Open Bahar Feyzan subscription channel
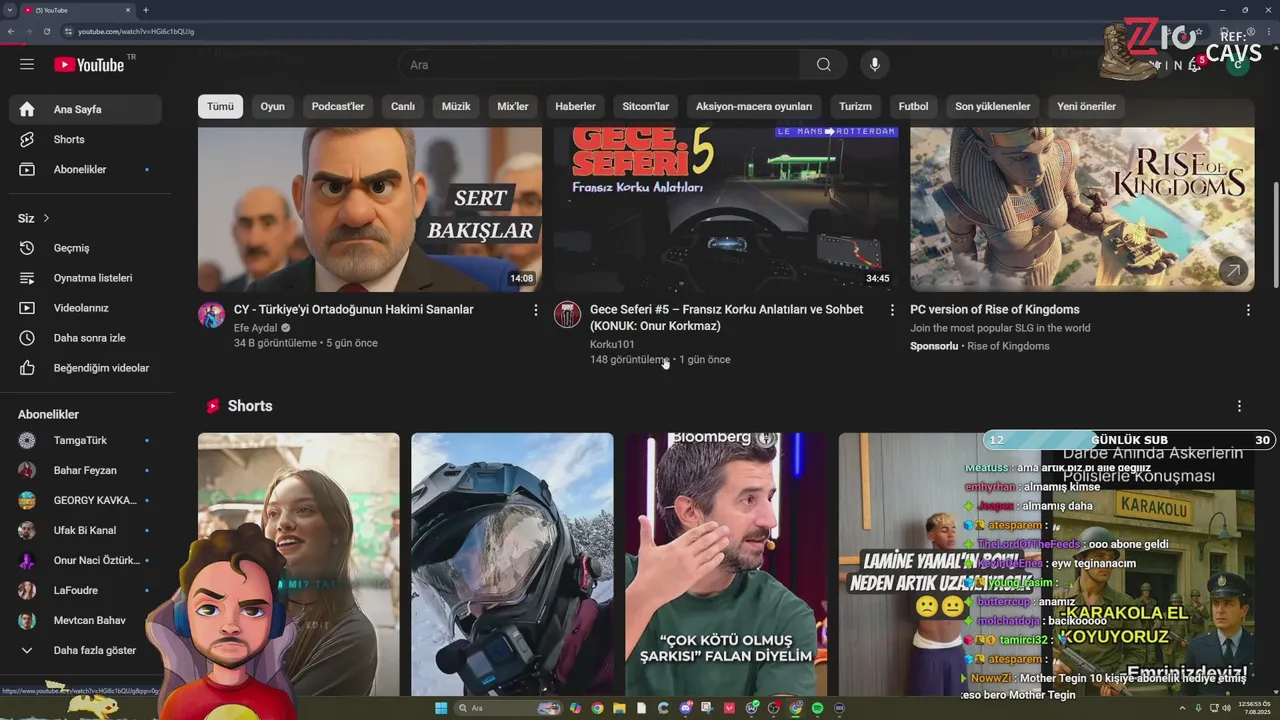Screen dimensions: 1280x720 pyautogui.click(x=86, y=470)
